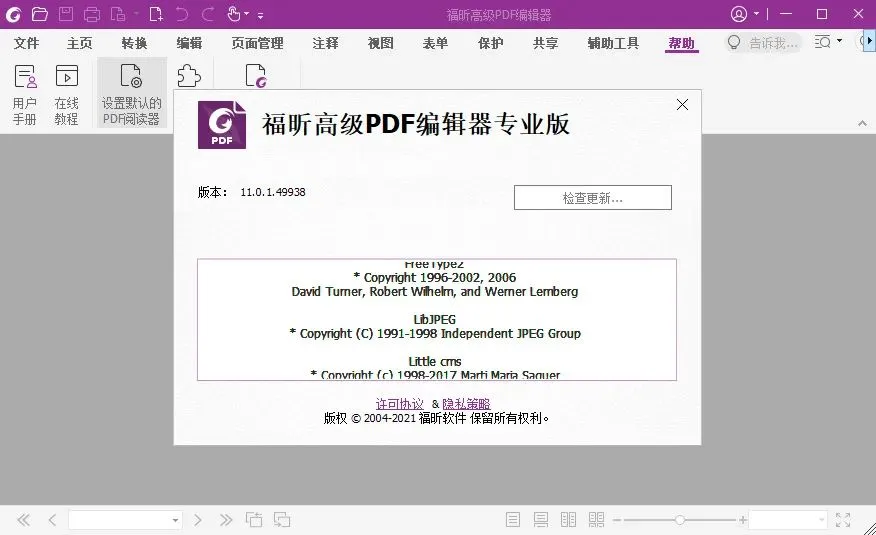
Task: Click the zoom out minus icon
Action: pos(617,520)
